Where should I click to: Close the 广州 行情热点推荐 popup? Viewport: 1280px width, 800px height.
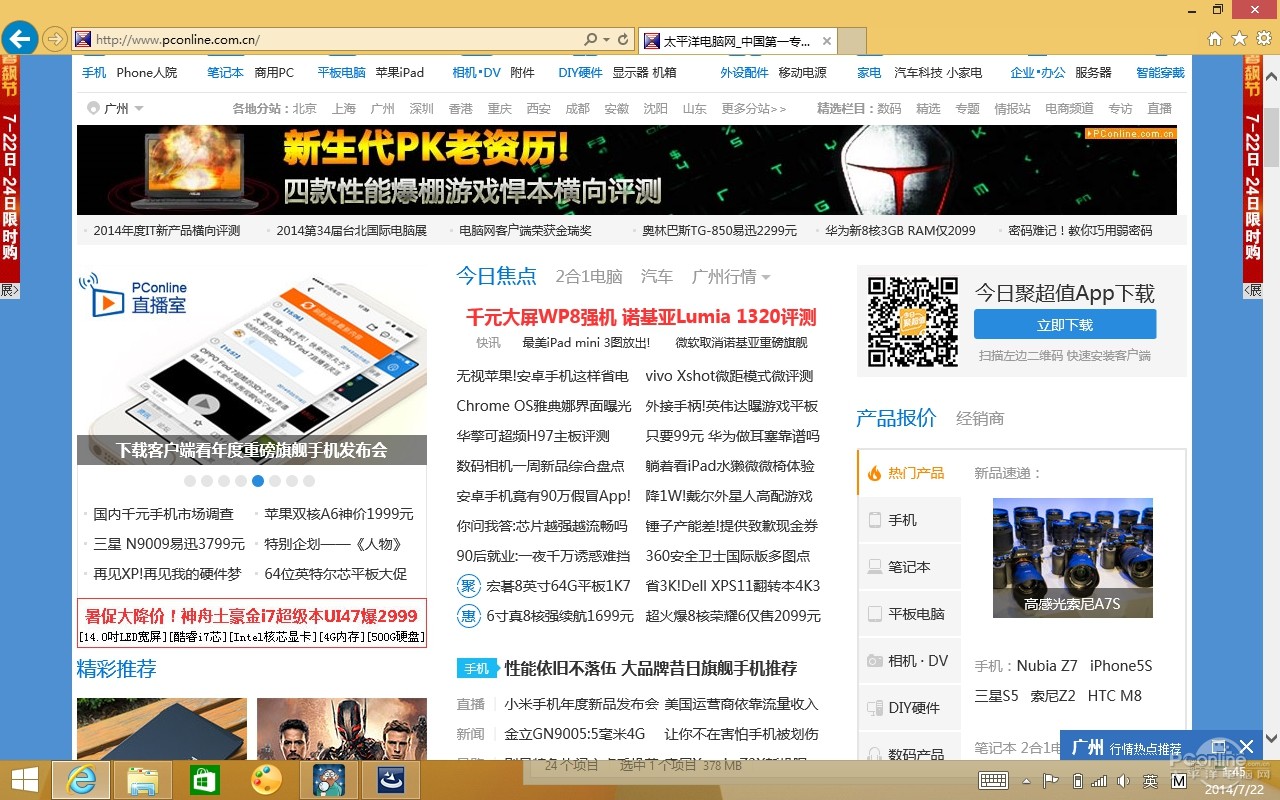[1246, 746]
